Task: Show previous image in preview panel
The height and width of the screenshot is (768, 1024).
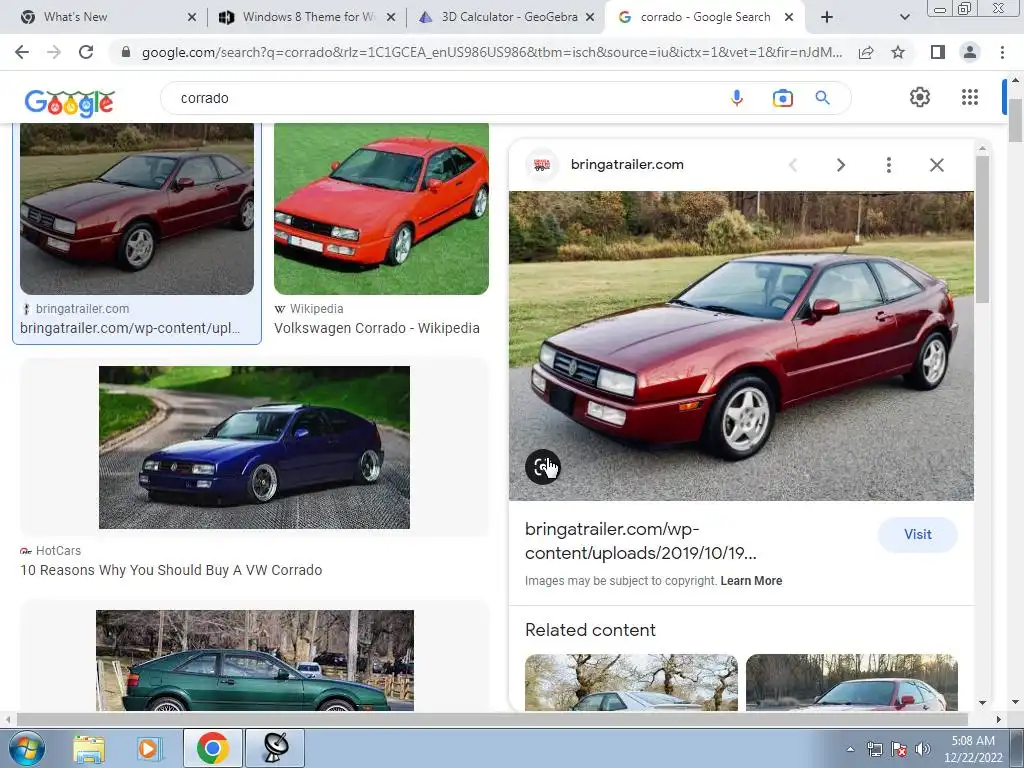Action: tap(793, 165)
